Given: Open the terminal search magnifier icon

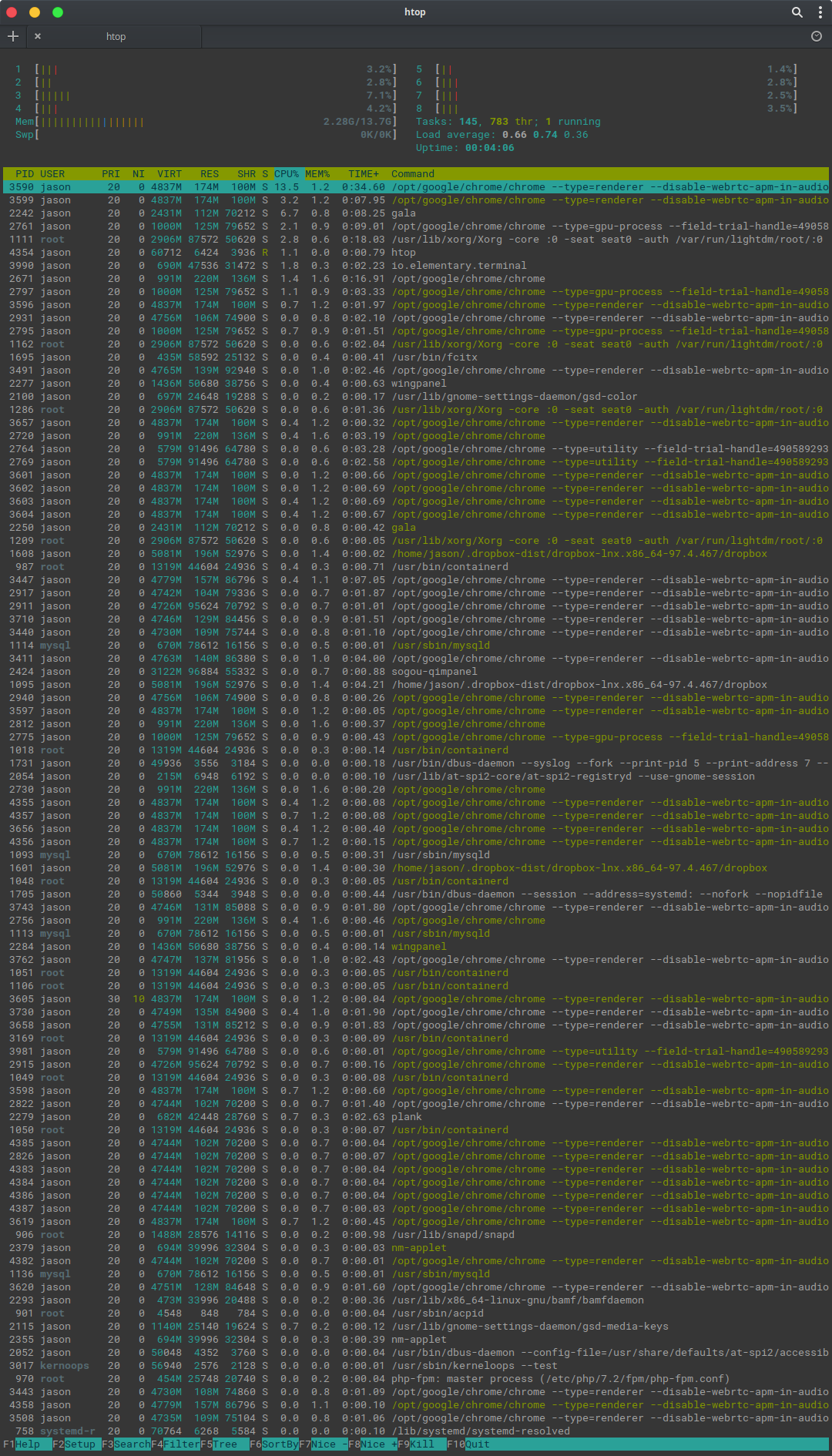Looking at the screenshot, I should click(797, 12).
